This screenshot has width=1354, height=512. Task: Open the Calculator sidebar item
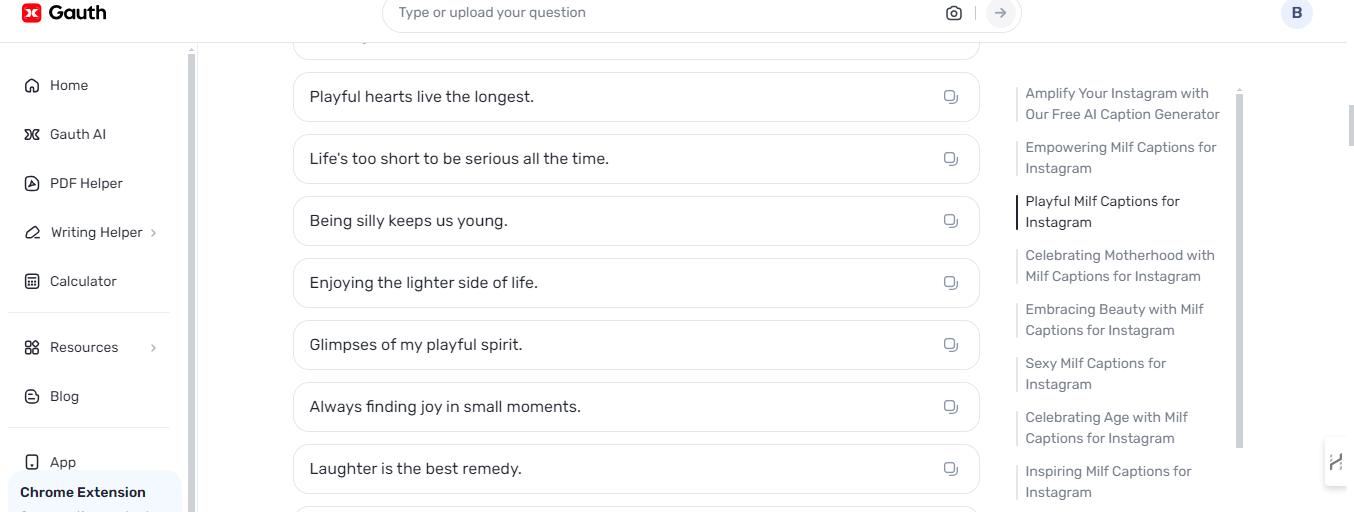pos(83,282)
